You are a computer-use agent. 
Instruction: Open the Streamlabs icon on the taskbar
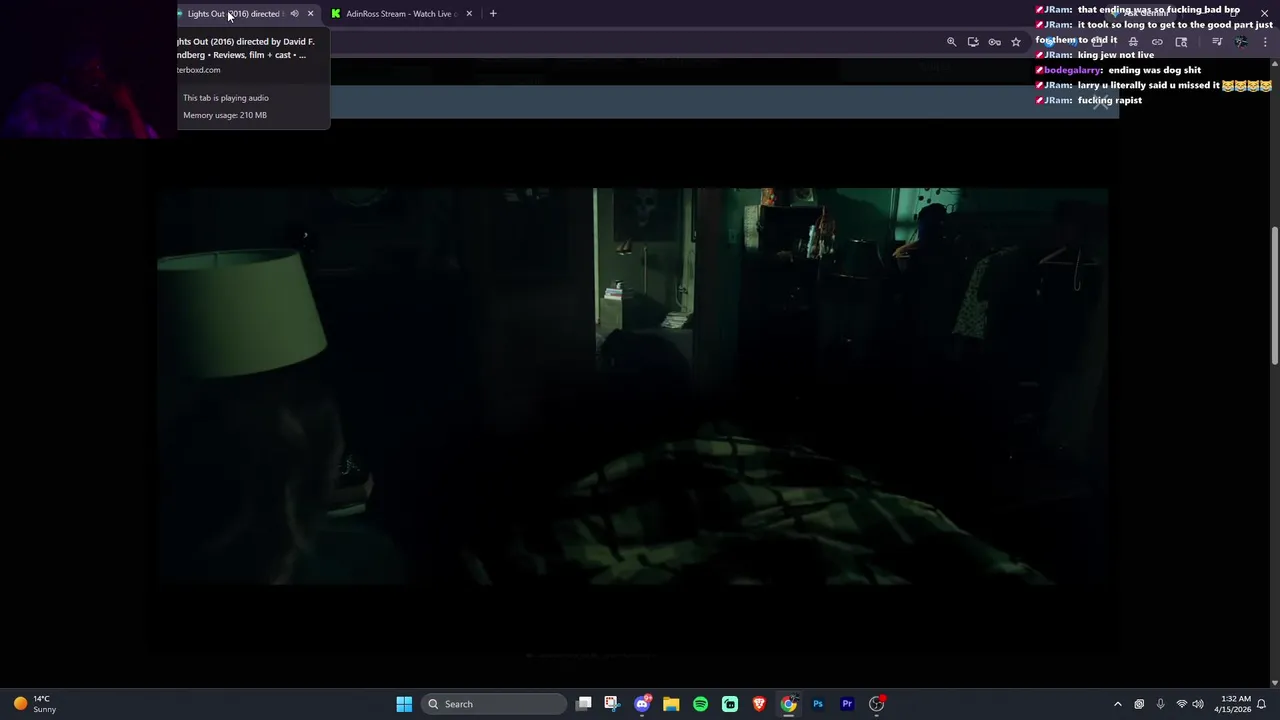[x=730, y=704]
